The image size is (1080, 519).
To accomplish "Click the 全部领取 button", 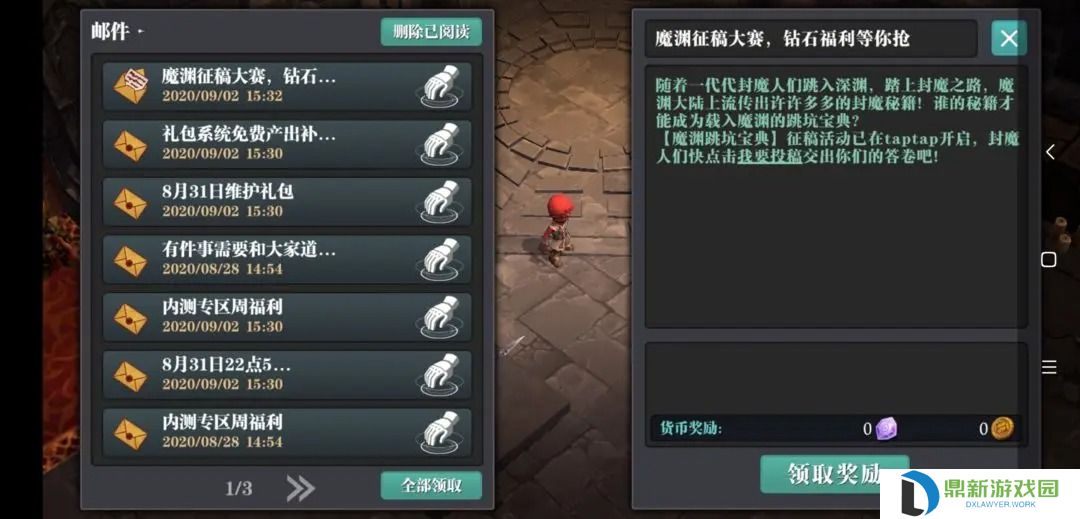I will pos(431,485).
